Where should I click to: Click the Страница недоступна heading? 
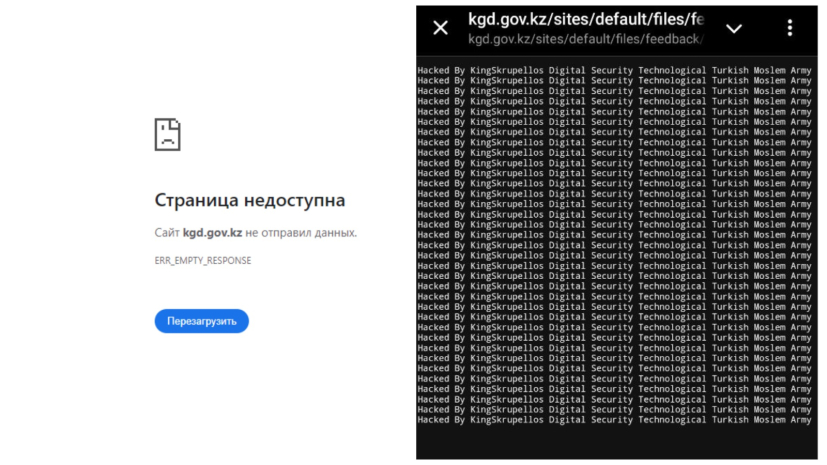coord(249,200)
